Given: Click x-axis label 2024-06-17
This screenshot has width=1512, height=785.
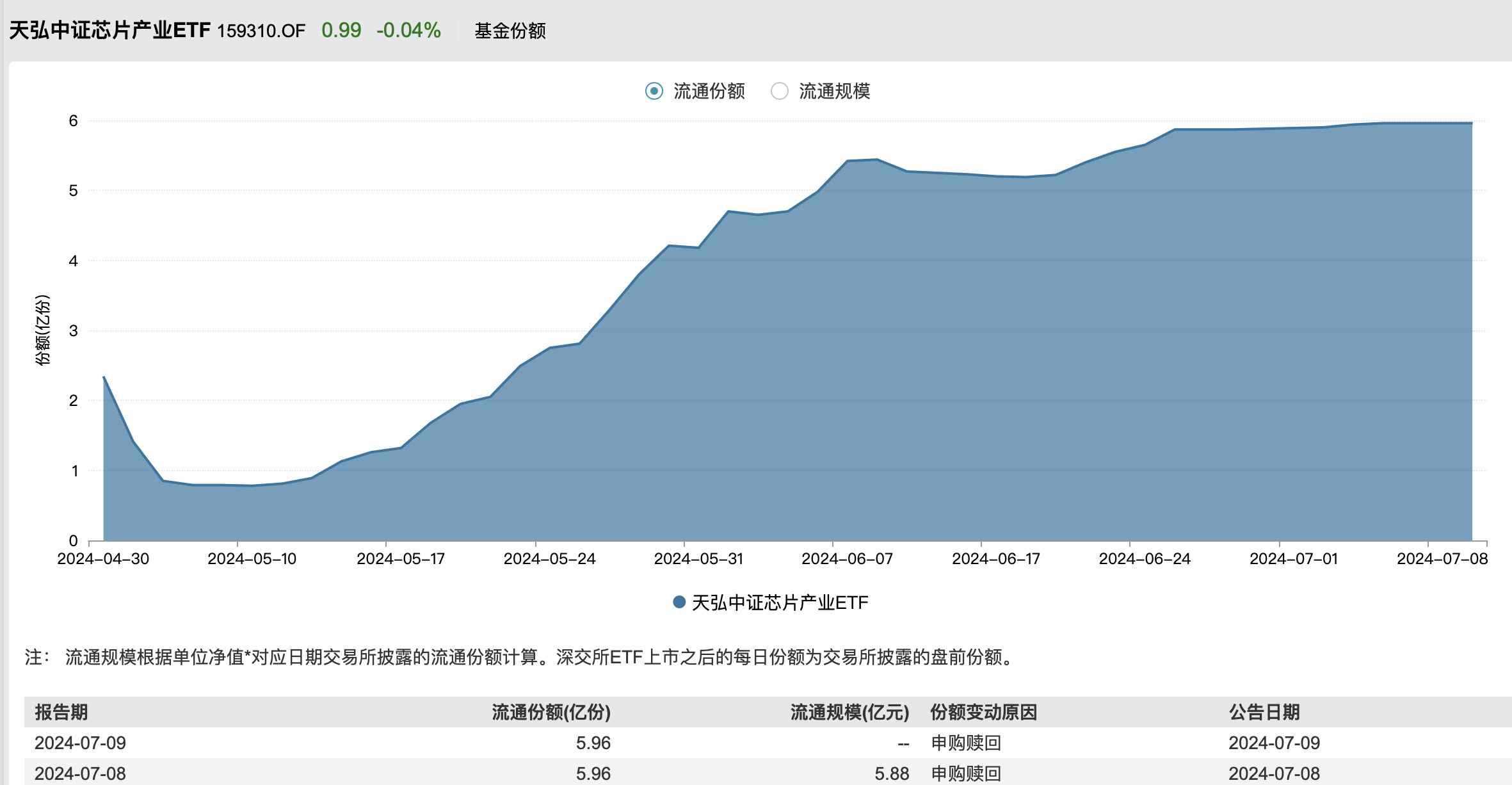Looking at the screenshot, I should [996, 559].
